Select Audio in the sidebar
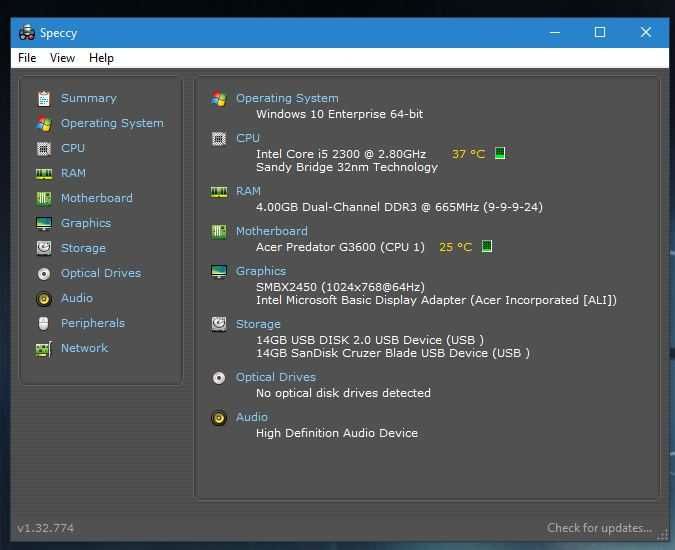The image size is (675, 550). point(77,298)
